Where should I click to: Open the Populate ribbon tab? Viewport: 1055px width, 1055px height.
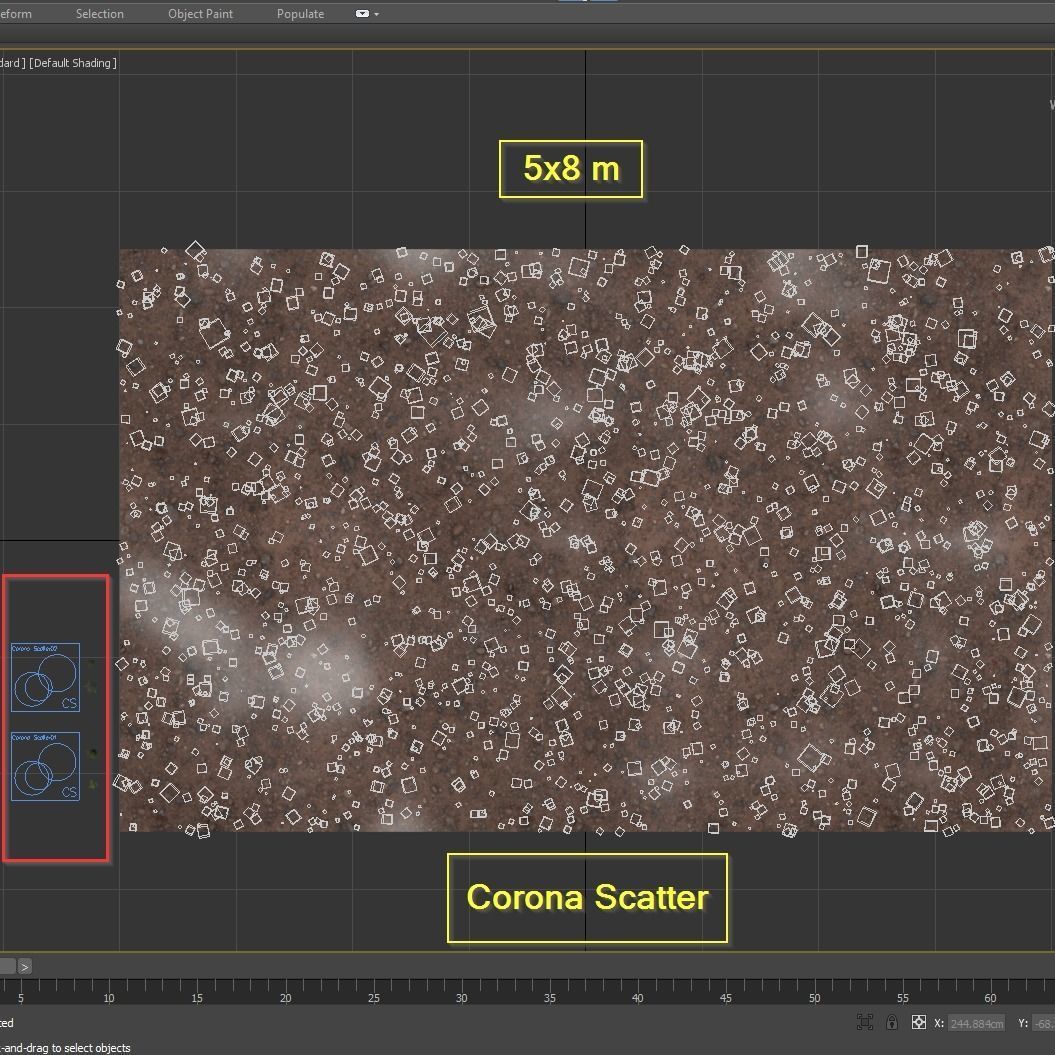(300, 13)
